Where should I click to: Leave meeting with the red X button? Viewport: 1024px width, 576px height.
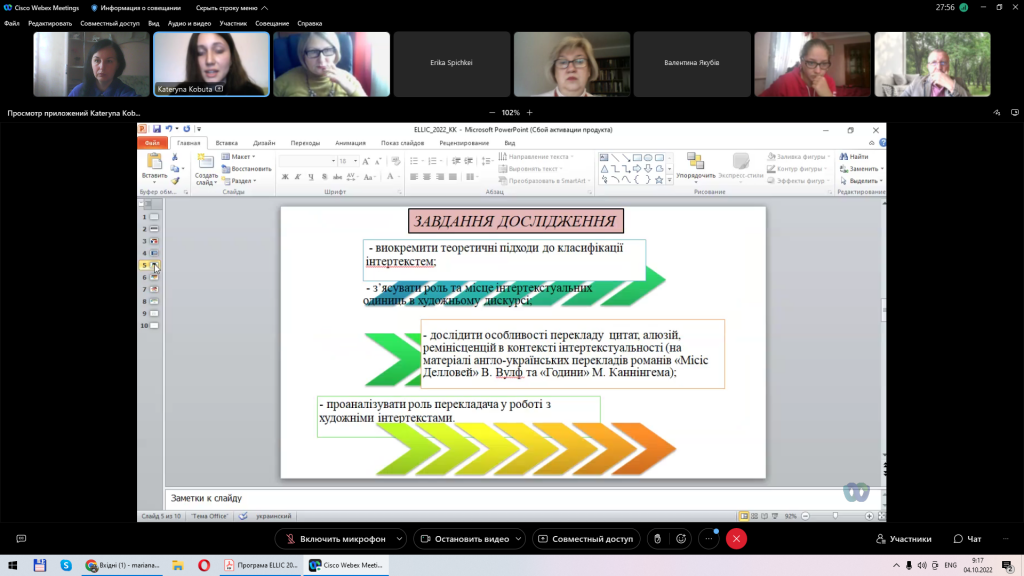[736, 539]
